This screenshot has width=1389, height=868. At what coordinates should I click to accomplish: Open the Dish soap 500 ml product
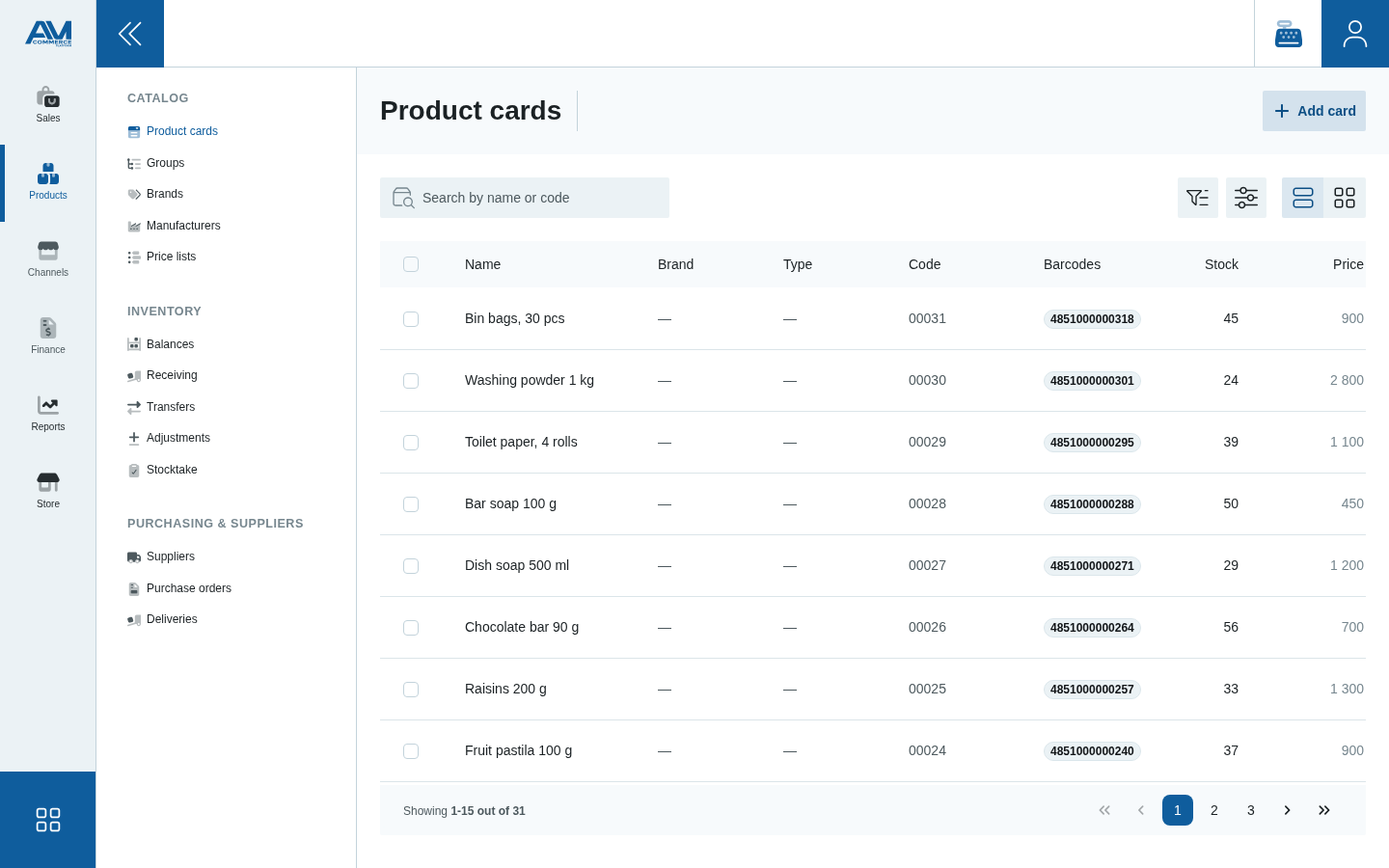pos(517,565)
